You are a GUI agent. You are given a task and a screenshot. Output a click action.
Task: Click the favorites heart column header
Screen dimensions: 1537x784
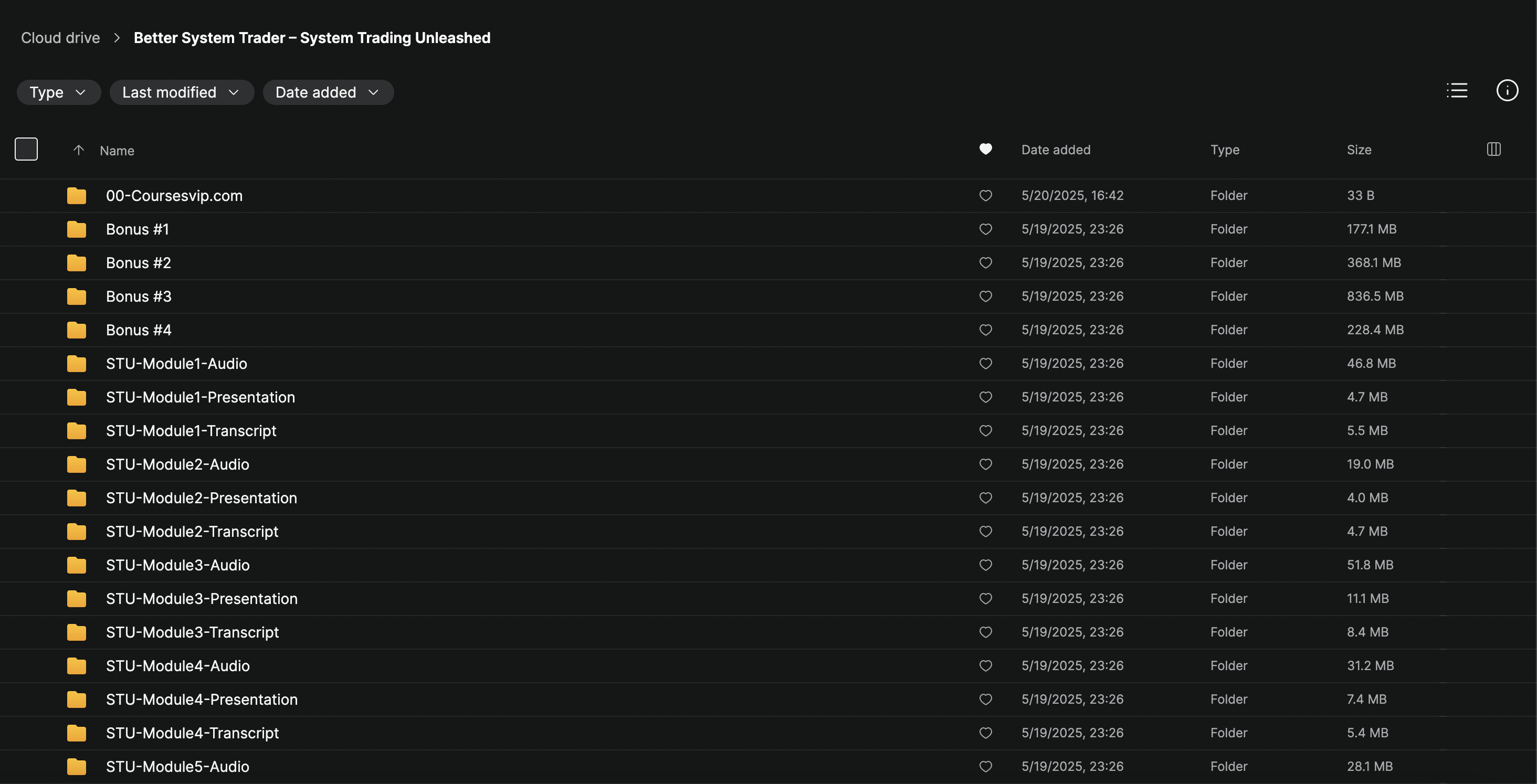tap(985, 149)
